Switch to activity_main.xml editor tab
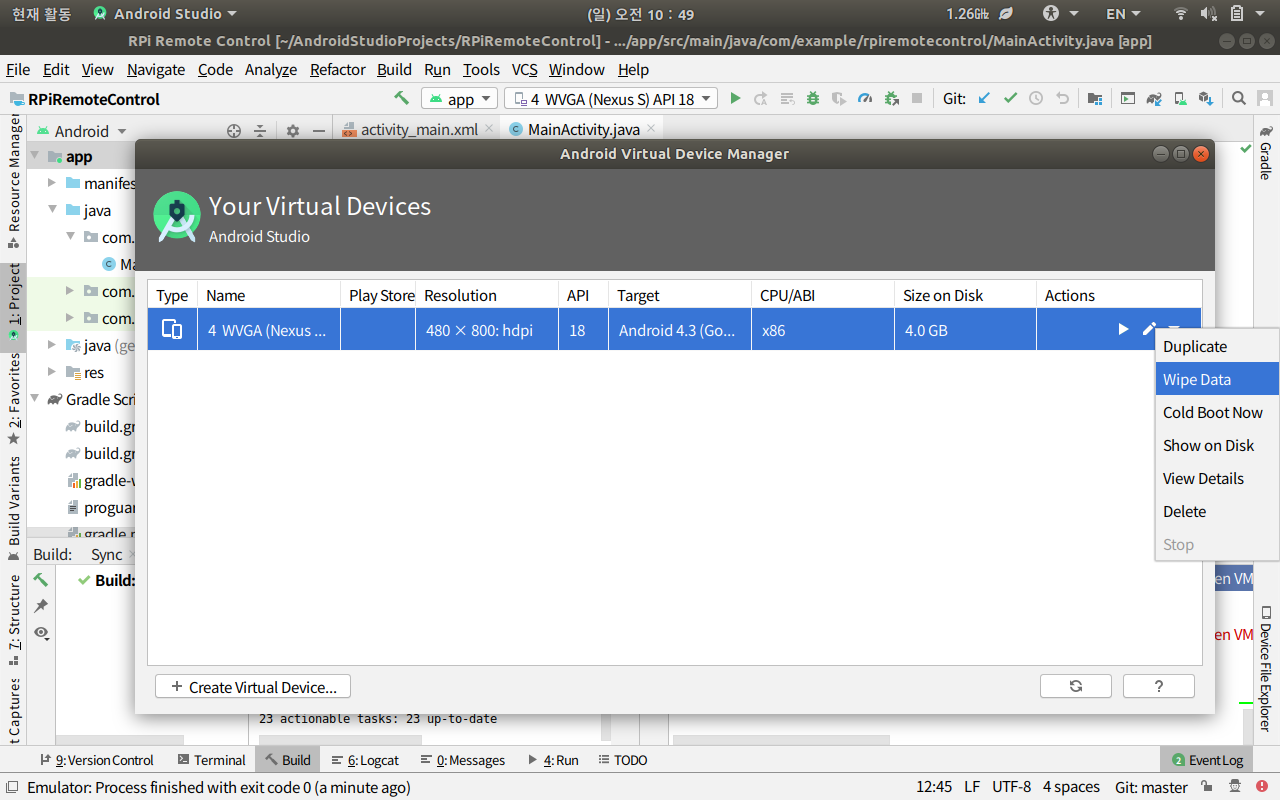This screenshot has width=1280, height=800. 418,130
